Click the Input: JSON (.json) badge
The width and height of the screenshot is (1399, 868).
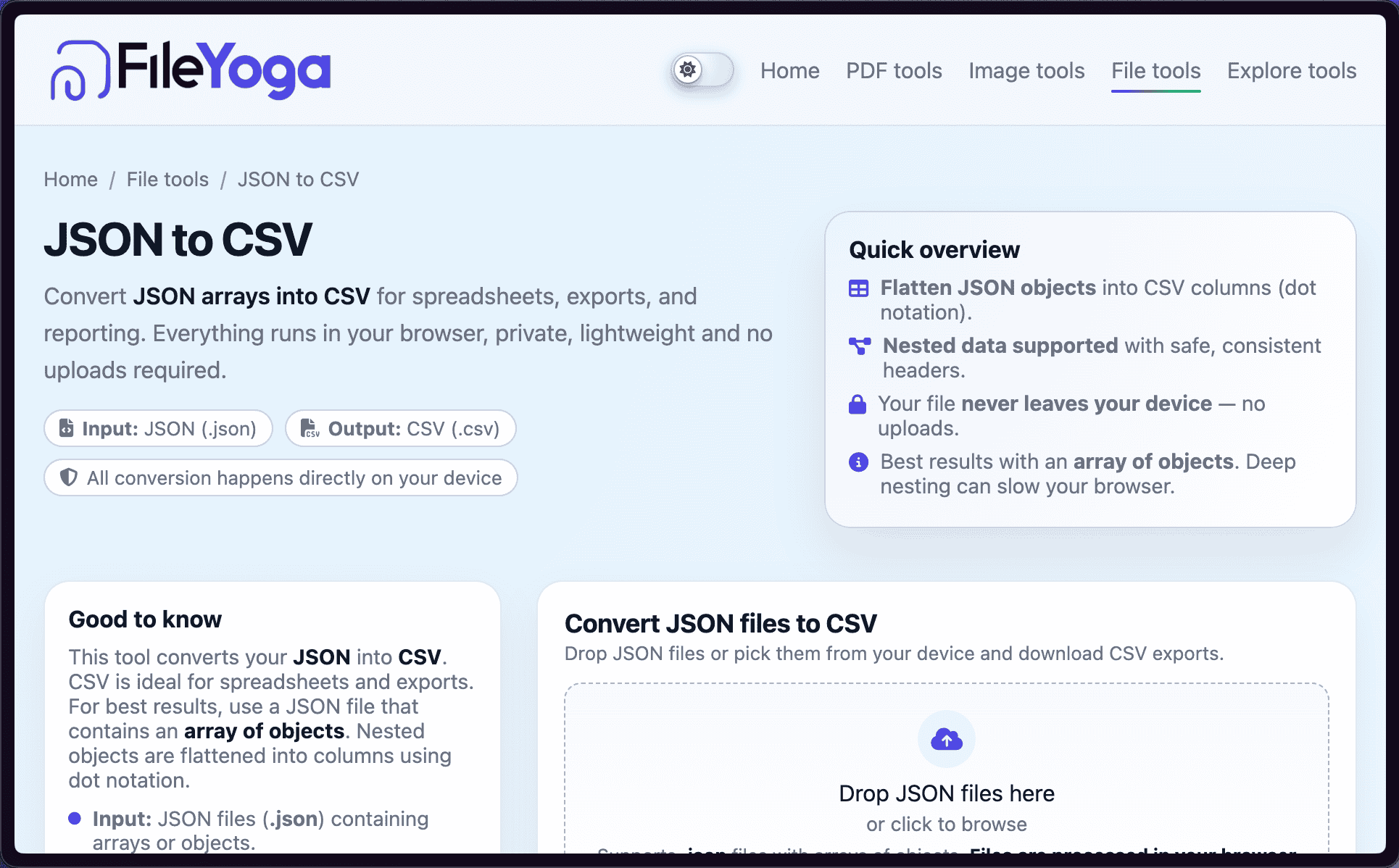pos(158,428)
